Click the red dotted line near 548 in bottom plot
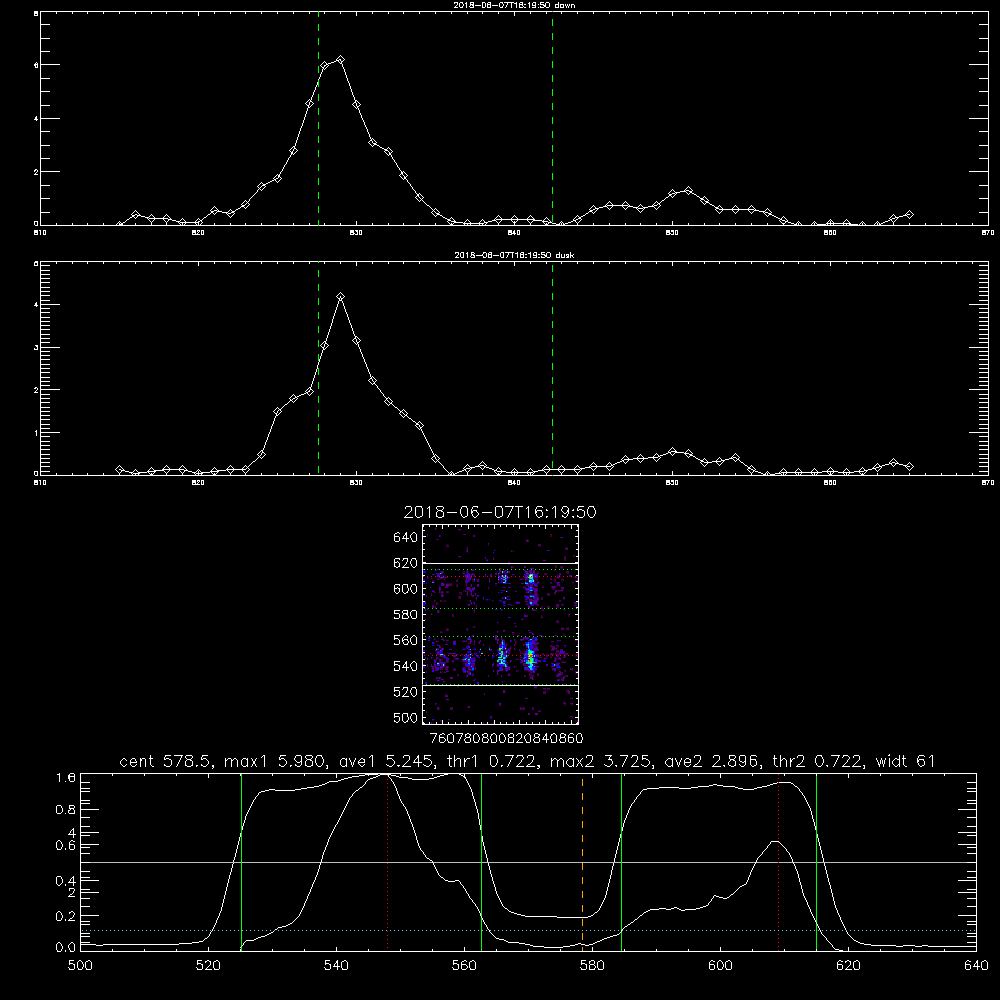 [x=388, y=862]
